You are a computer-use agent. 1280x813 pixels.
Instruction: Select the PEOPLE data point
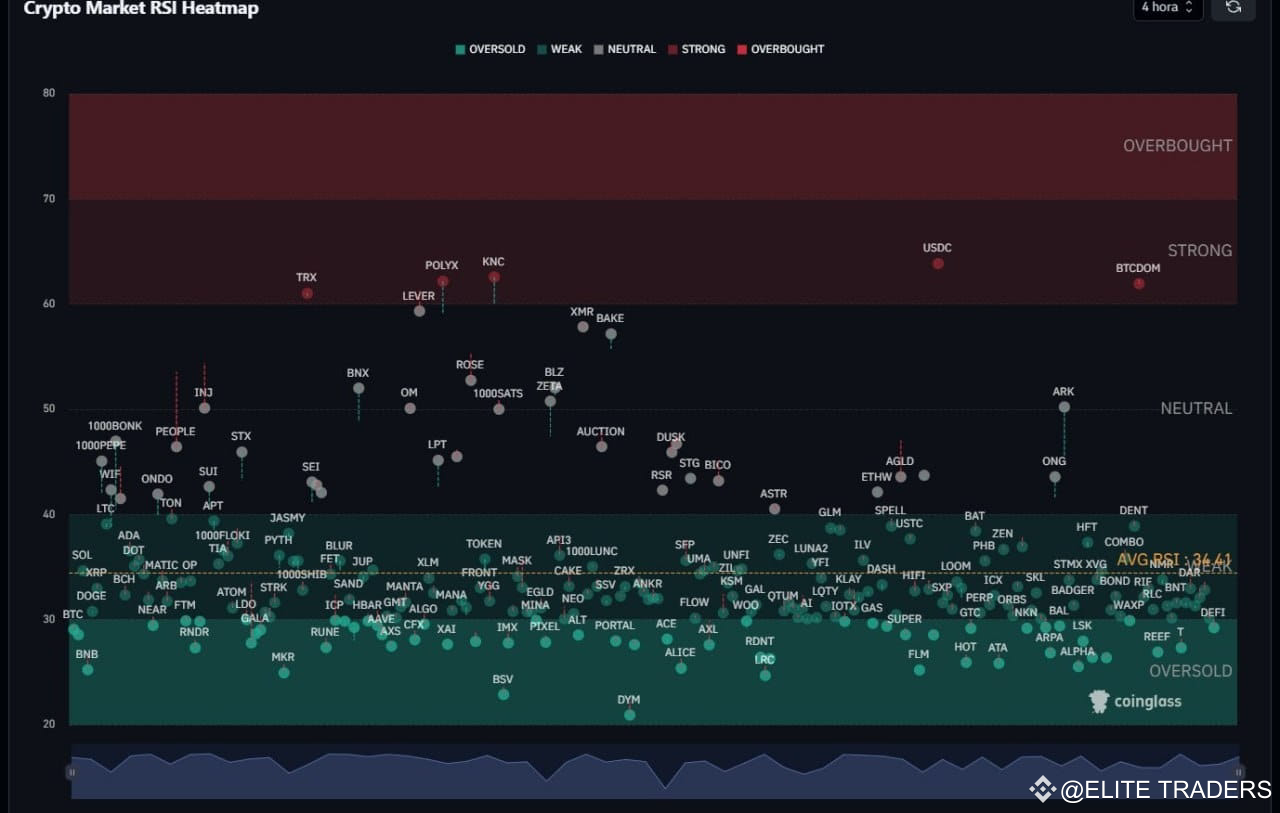pos(177,446)
